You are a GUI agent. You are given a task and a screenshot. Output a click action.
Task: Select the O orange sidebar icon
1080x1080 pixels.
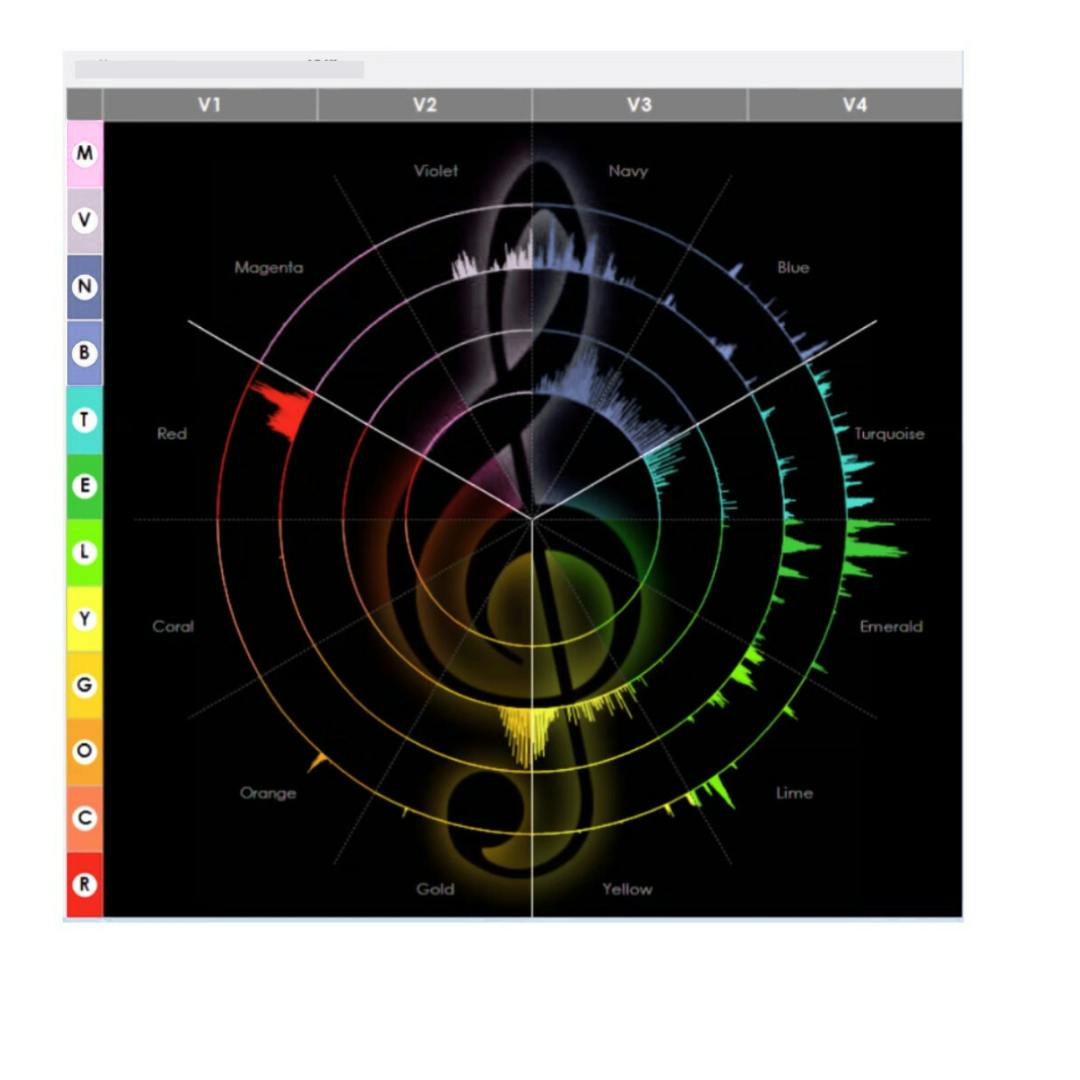coord(85,751)
